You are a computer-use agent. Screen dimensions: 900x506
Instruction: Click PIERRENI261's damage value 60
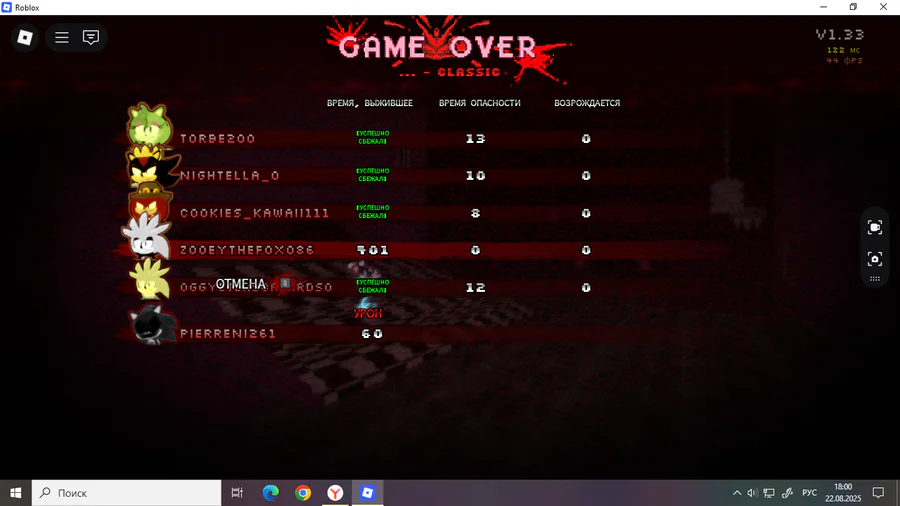click(372, 333)
